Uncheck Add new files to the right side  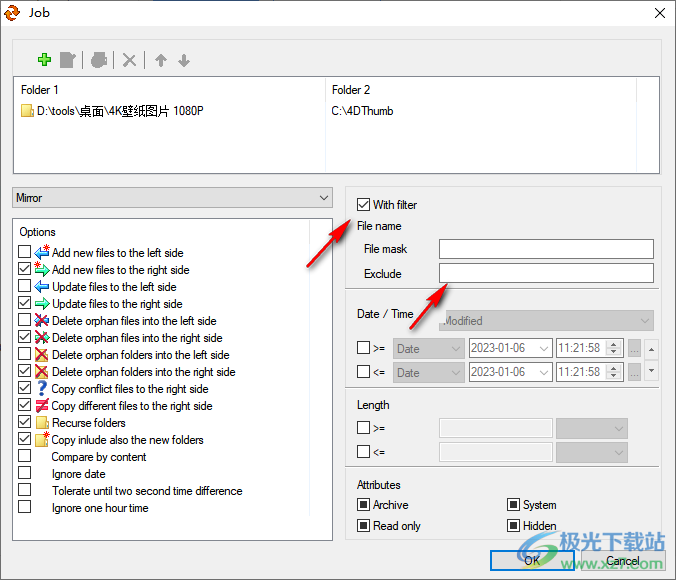point(25,269)
